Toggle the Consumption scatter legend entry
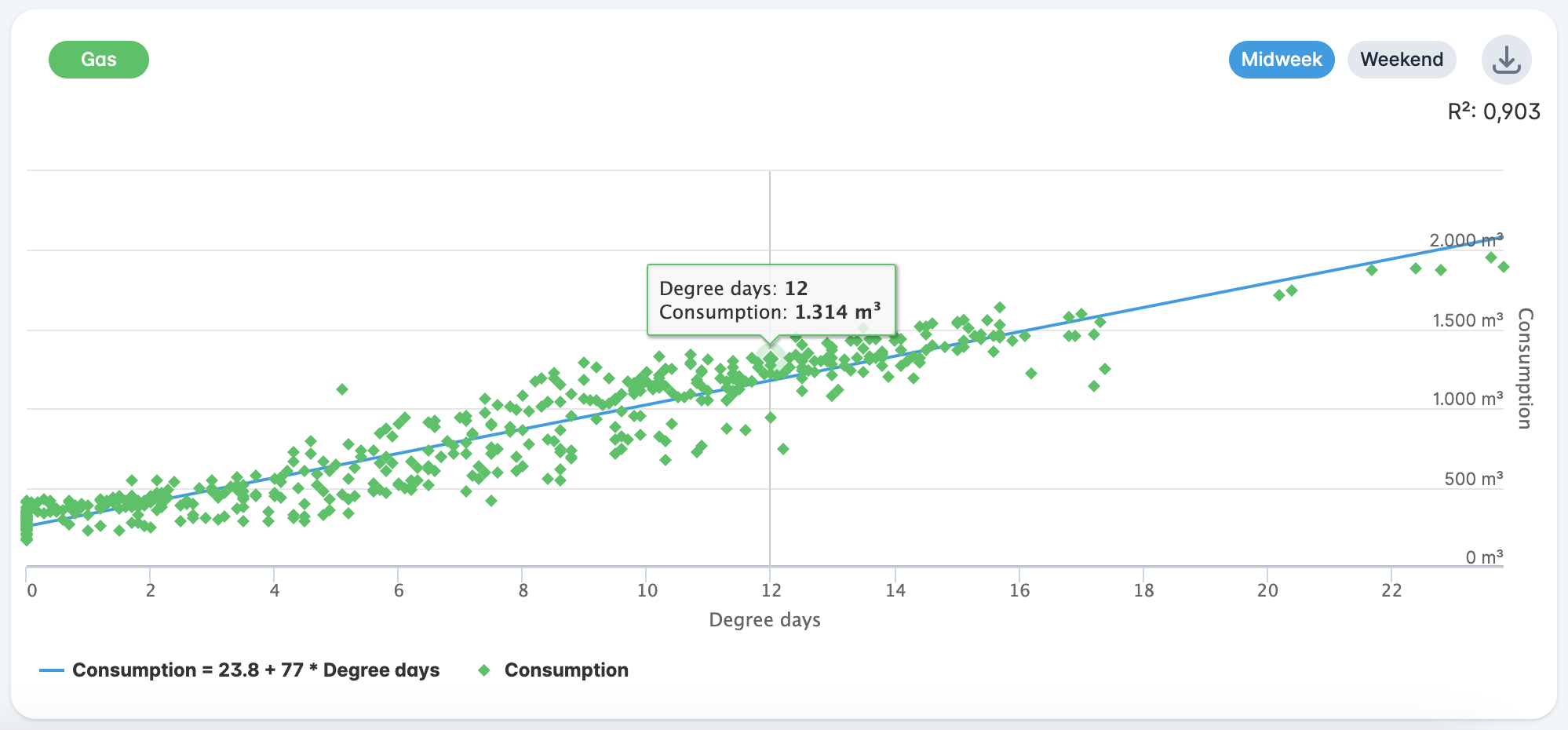 pos(554,670)
